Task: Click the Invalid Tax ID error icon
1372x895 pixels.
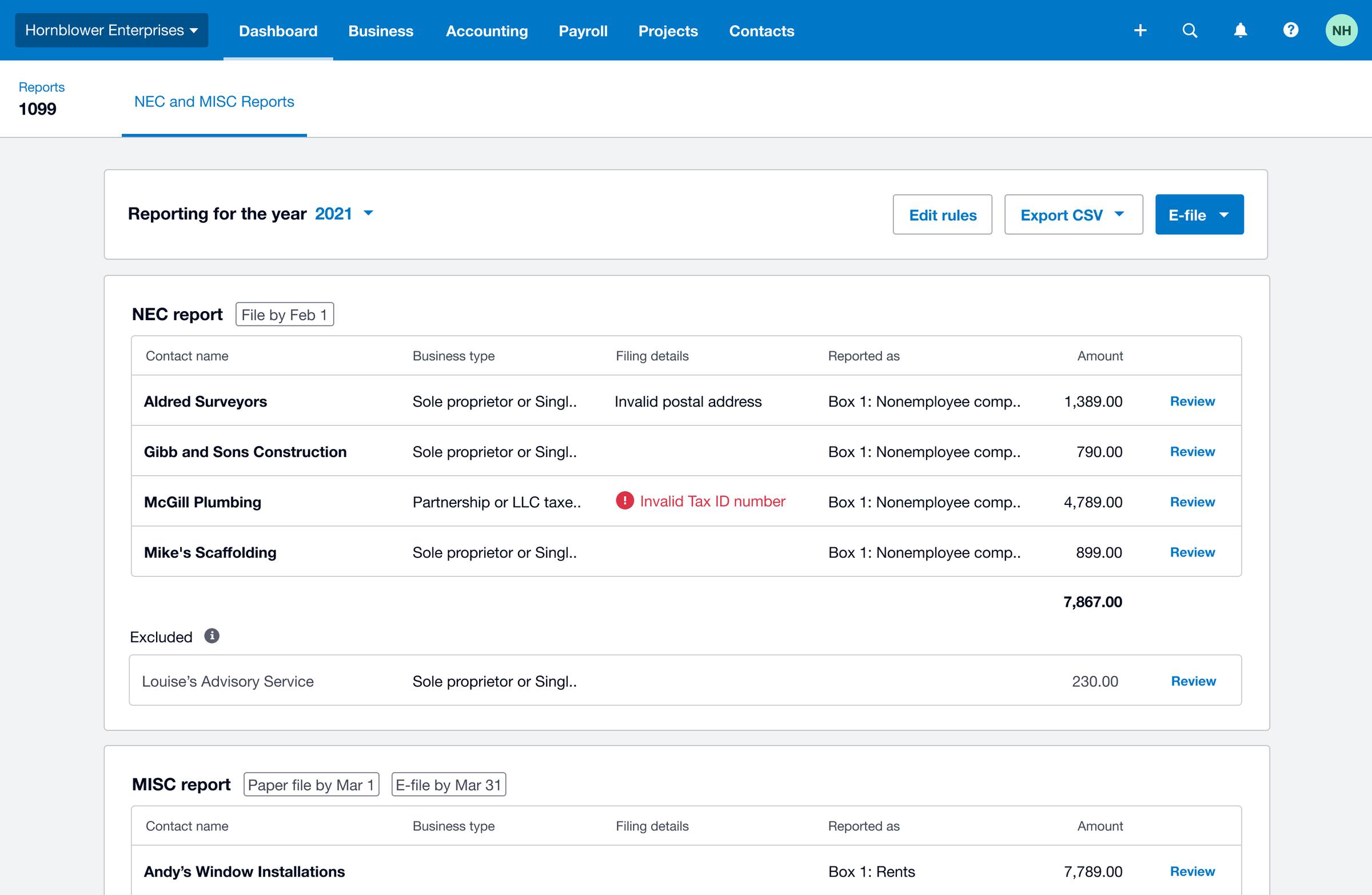Action: [x=626, y=501]
